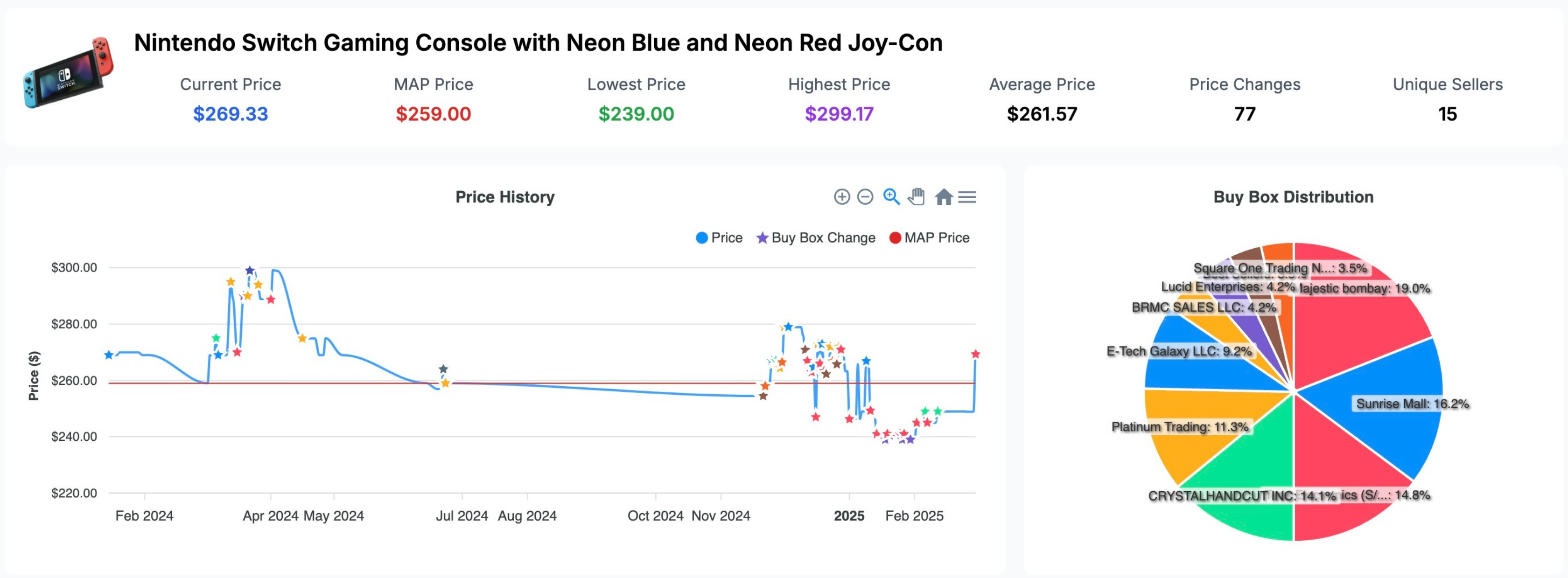1568x578 pixels.
Task: Select the magnifier selection zoom tool
Action: 891,196
